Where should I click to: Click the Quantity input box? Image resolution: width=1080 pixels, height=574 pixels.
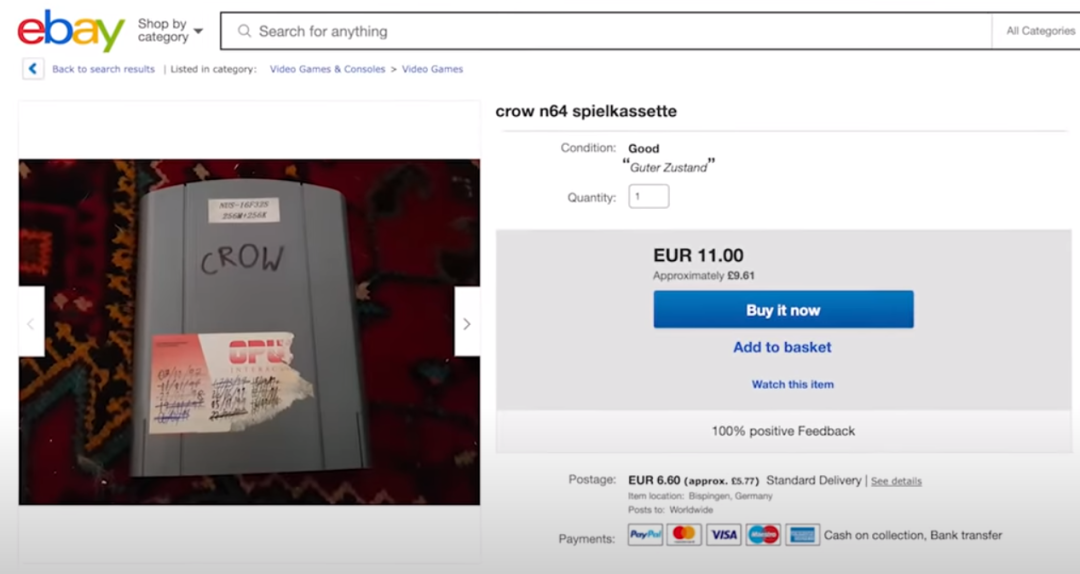pyautogui.click(x=649, y=196)
